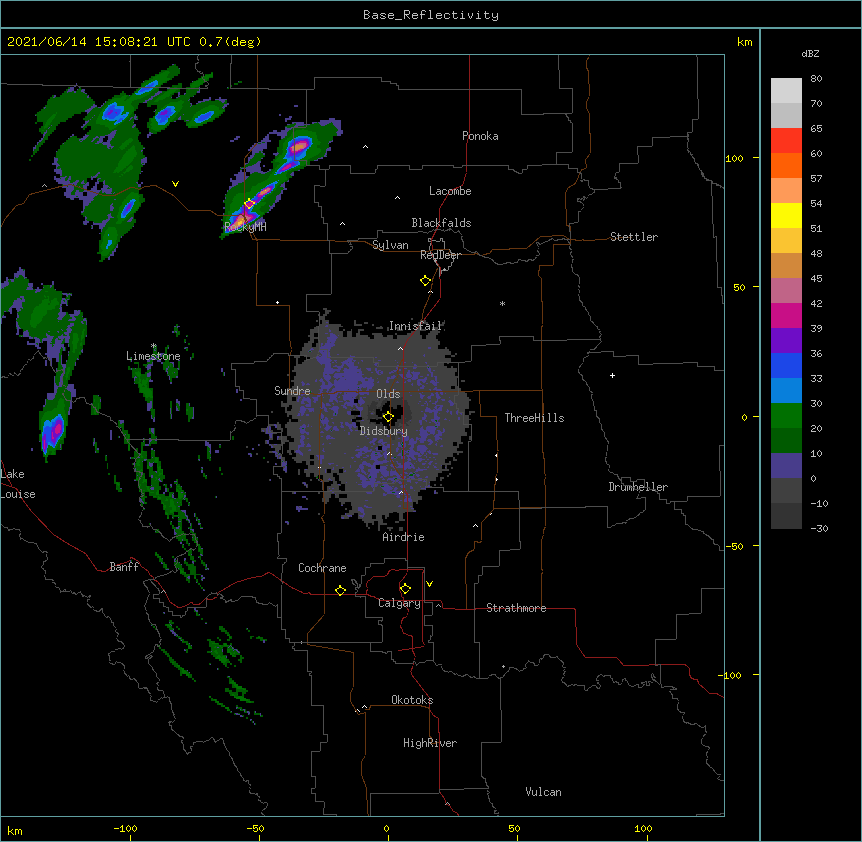Click the Stettler city label
Image resolution: width=862 pixels, height=842 pixels.
click(x=634, y=237)
